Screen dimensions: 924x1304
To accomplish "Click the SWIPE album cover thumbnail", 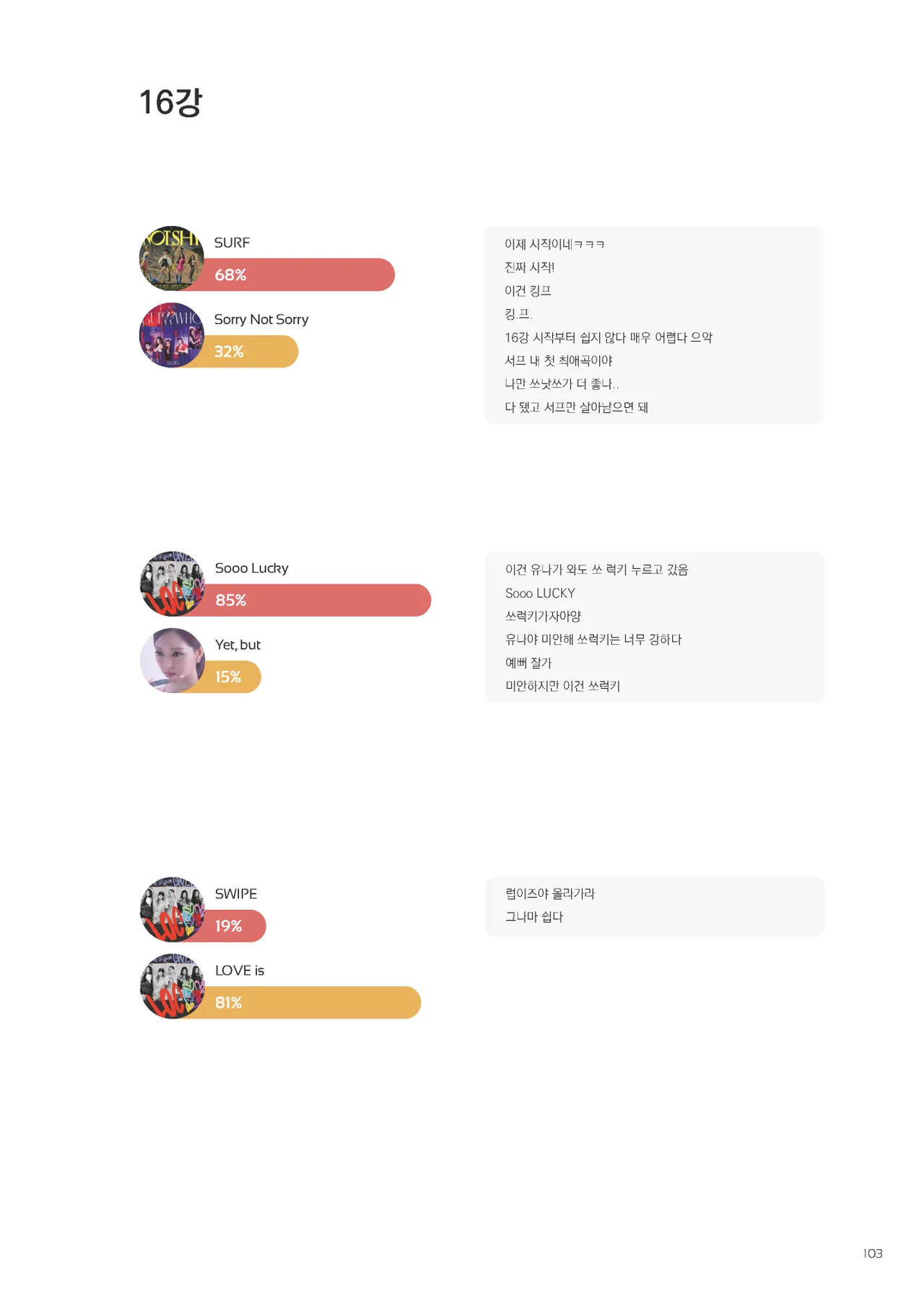I will [x=172, y=909].
